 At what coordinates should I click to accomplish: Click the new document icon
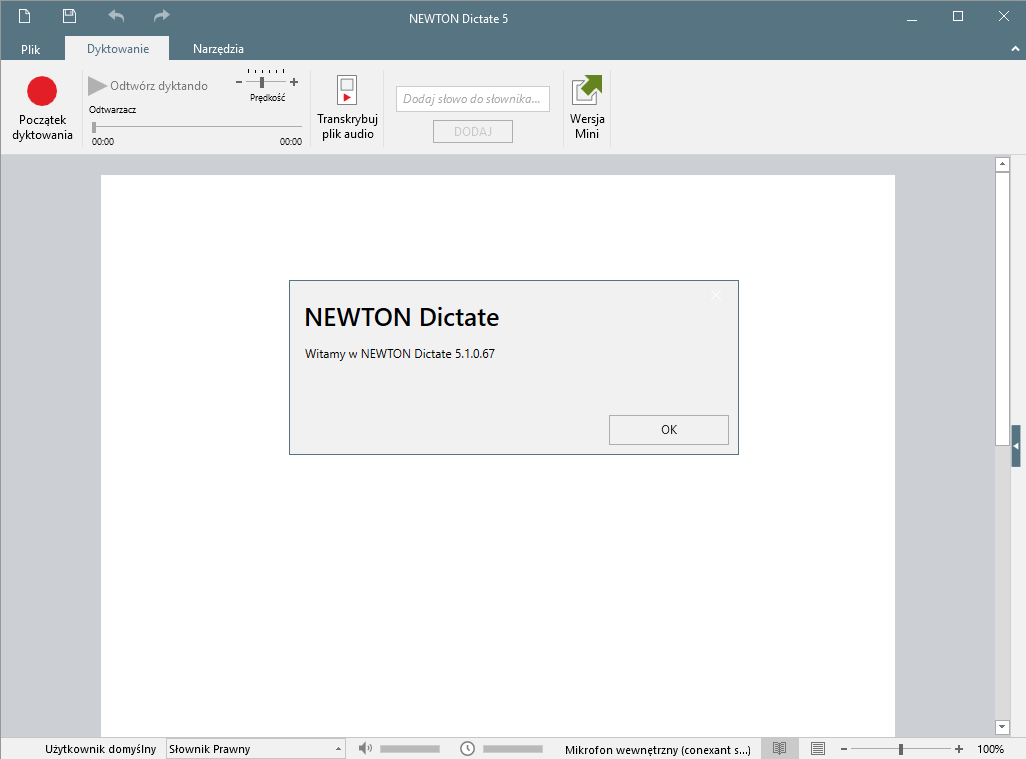25,16
